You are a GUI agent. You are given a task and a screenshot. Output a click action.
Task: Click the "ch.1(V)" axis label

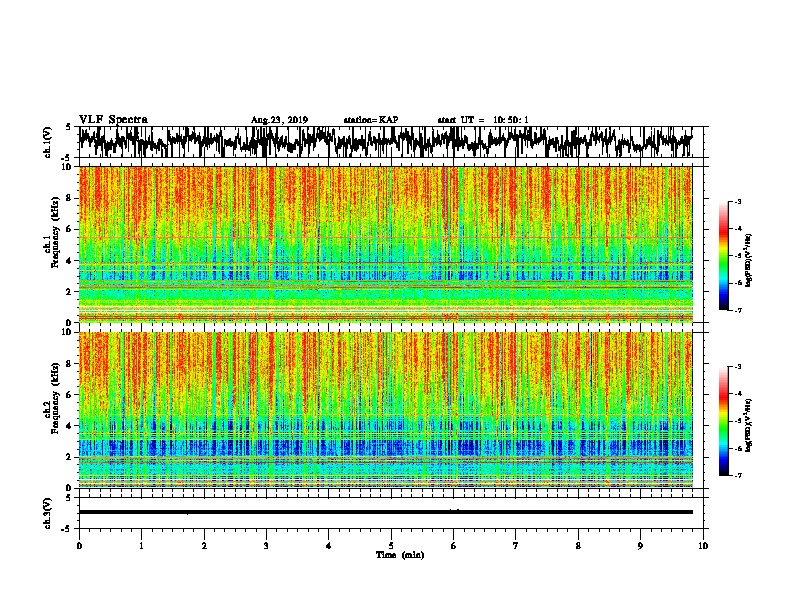point(48,142)
